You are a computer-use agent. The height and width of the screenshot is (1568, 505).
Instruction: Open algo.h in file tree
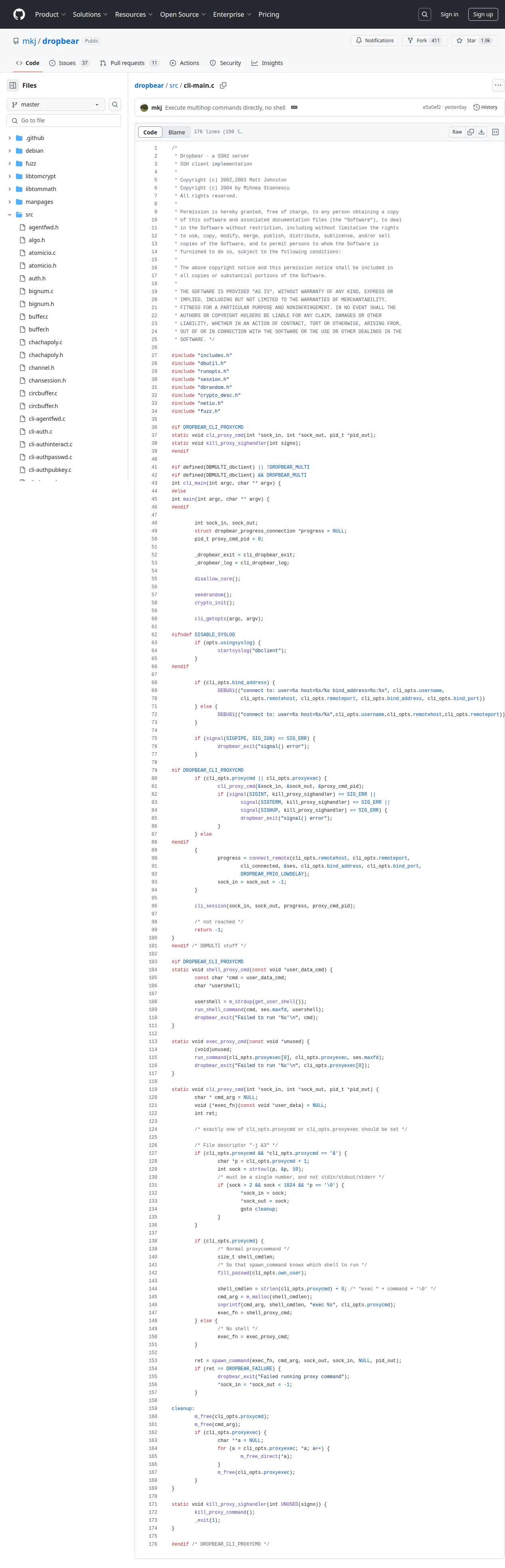coord(37,241)
